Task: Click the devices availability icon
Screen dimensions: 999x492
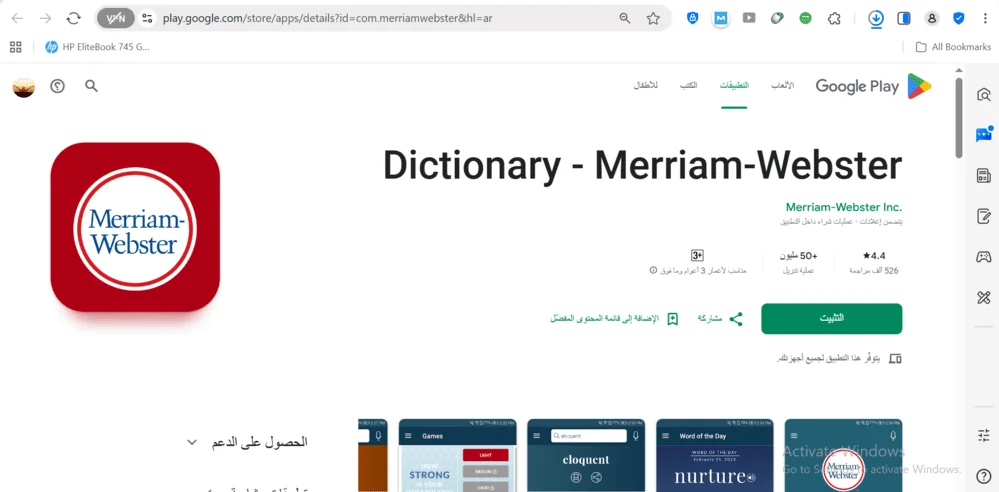Action: [x=895, y=358]
